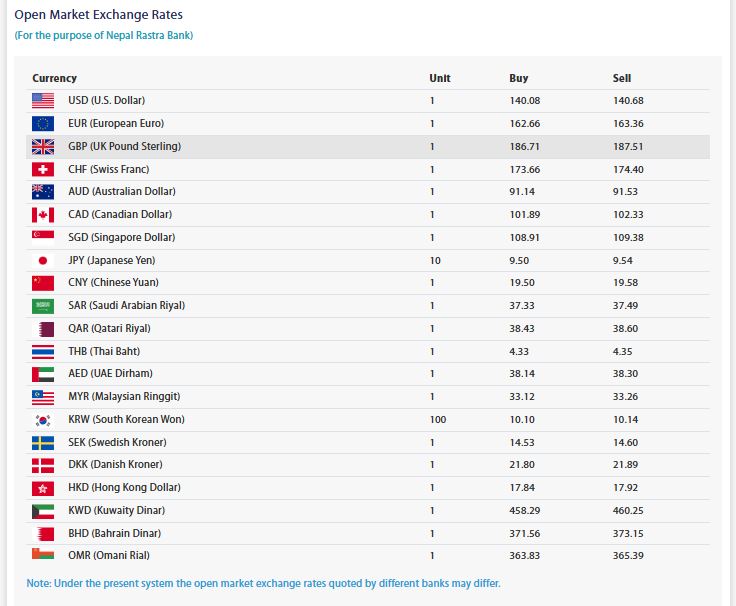Click the Swiss flag icon
This screenshot has width=736, height=606.
point(43,169)
